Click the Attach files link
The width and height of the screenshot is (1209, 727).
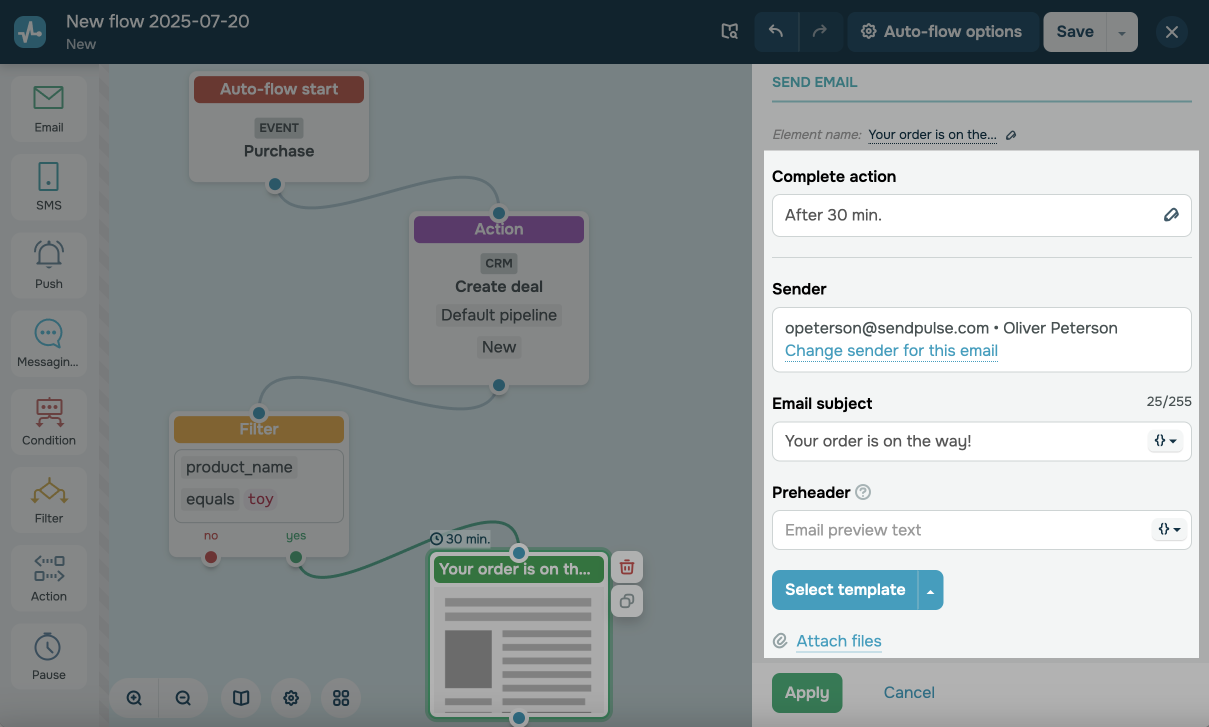click(838, 641)
